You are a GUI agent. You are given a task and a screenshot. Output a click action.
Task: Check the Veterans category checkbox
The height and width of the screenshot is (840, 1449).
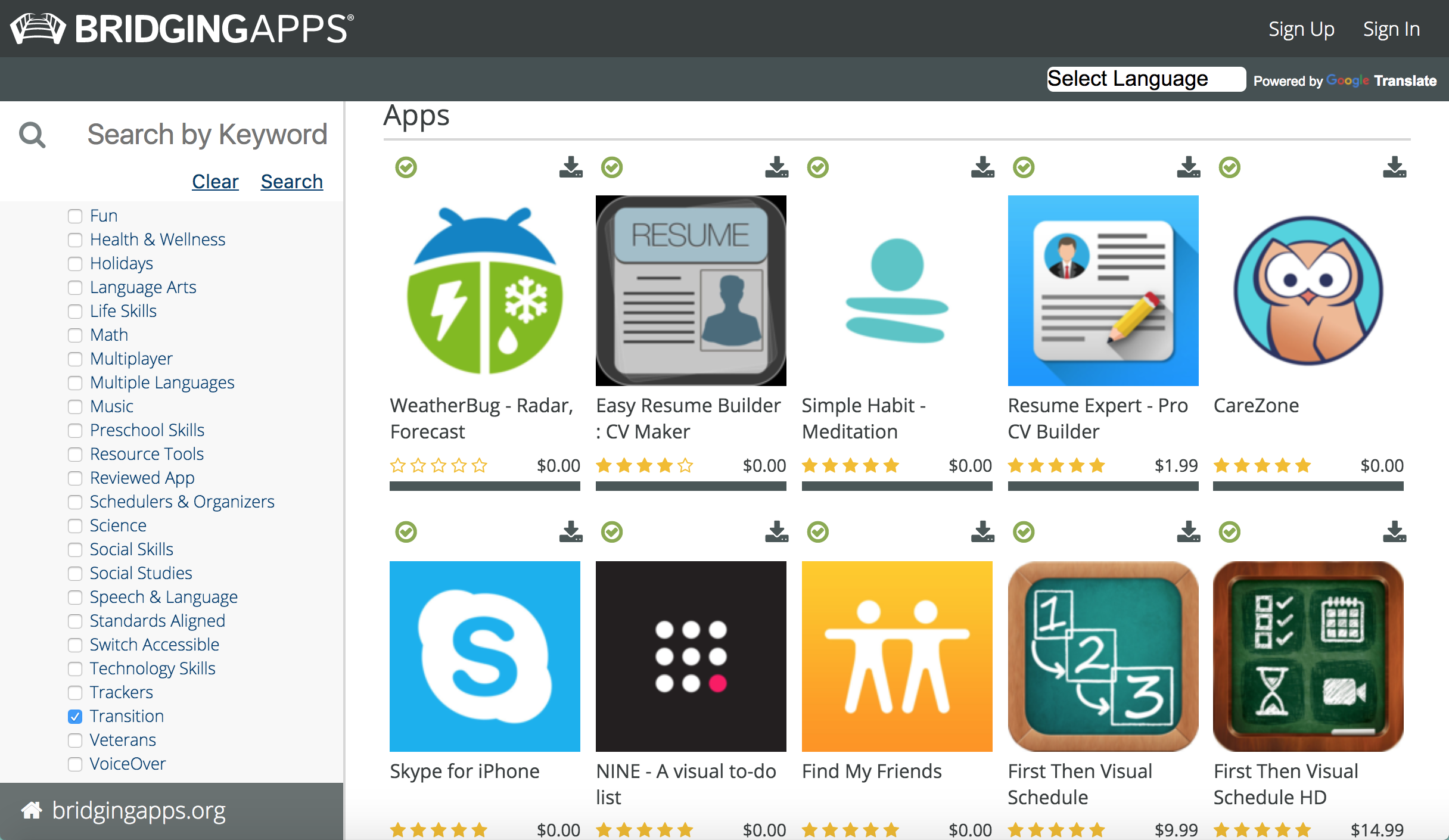(x=75, y=741)
